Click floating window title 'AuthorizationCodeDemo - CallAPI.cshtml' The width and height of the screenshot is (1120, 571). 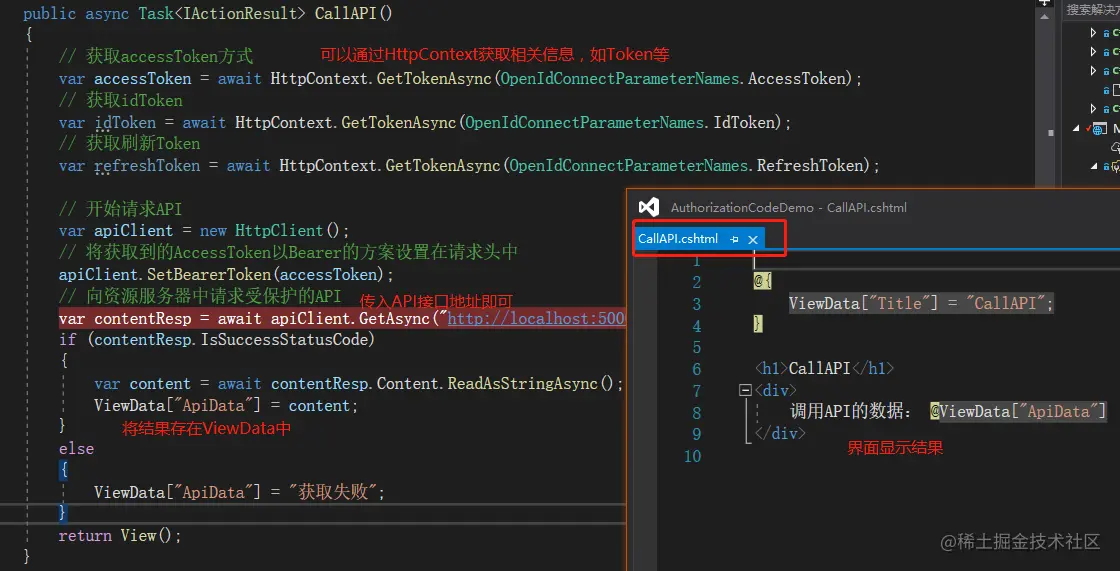789,208
